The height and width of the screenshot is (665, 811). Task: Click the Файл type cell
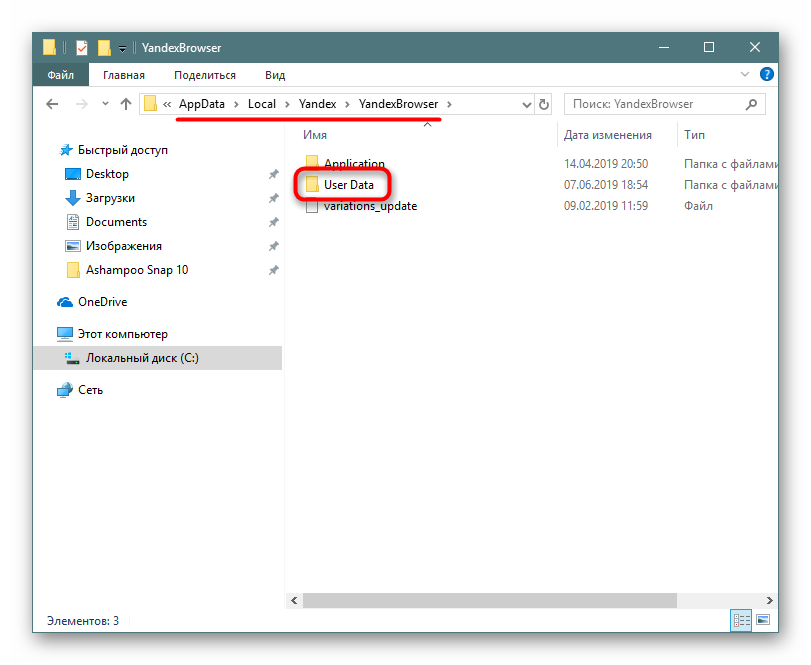698,206
